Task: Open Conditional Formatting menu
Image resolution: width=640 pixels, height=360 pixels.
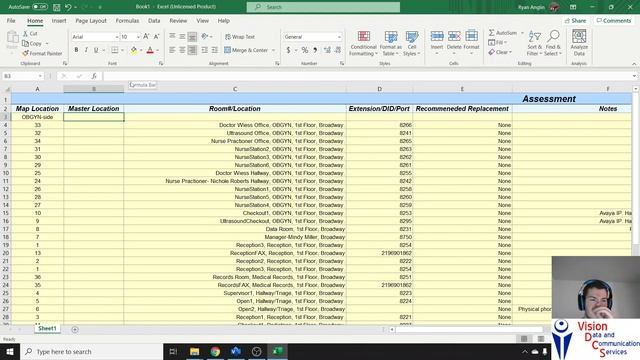Action: pyautogui.click(x=363, y=43)
